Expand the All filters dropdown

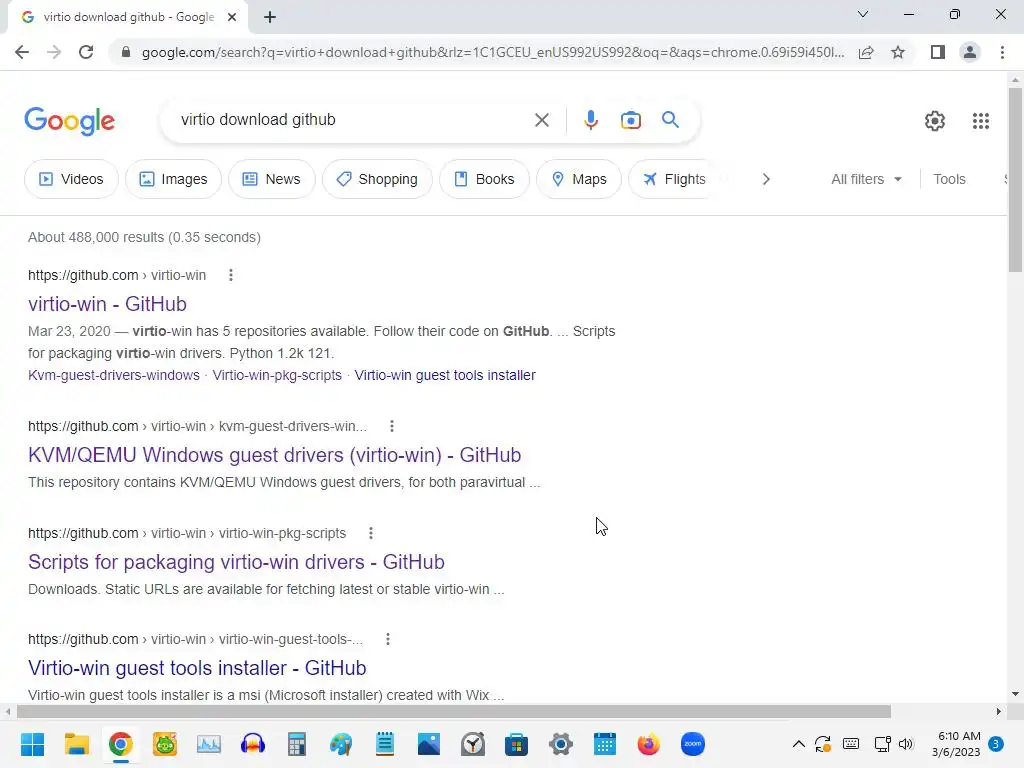click(x=866, y=179)
